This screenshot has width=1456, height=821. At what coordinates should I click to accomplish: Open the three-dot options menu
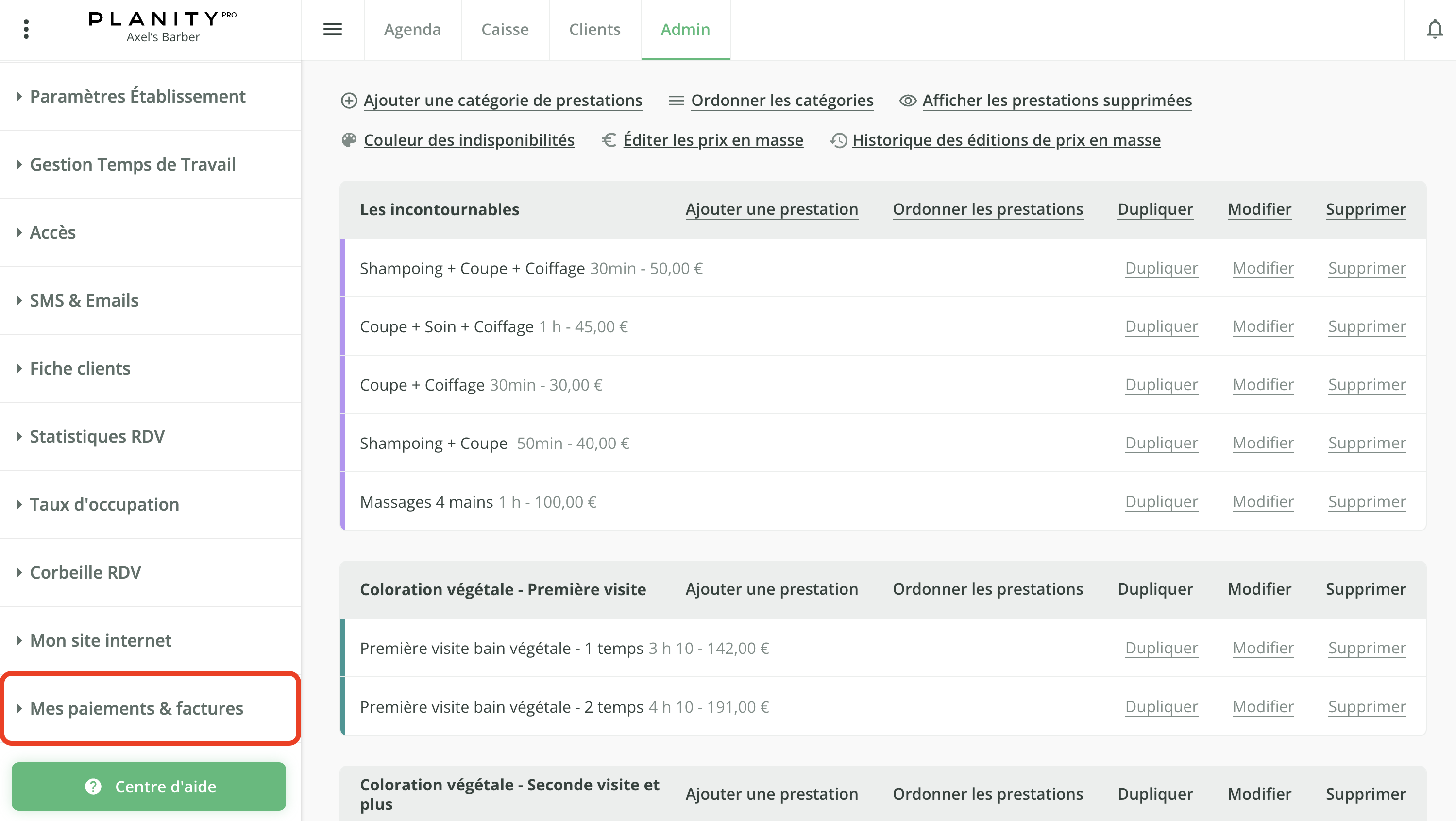point(26,29)
